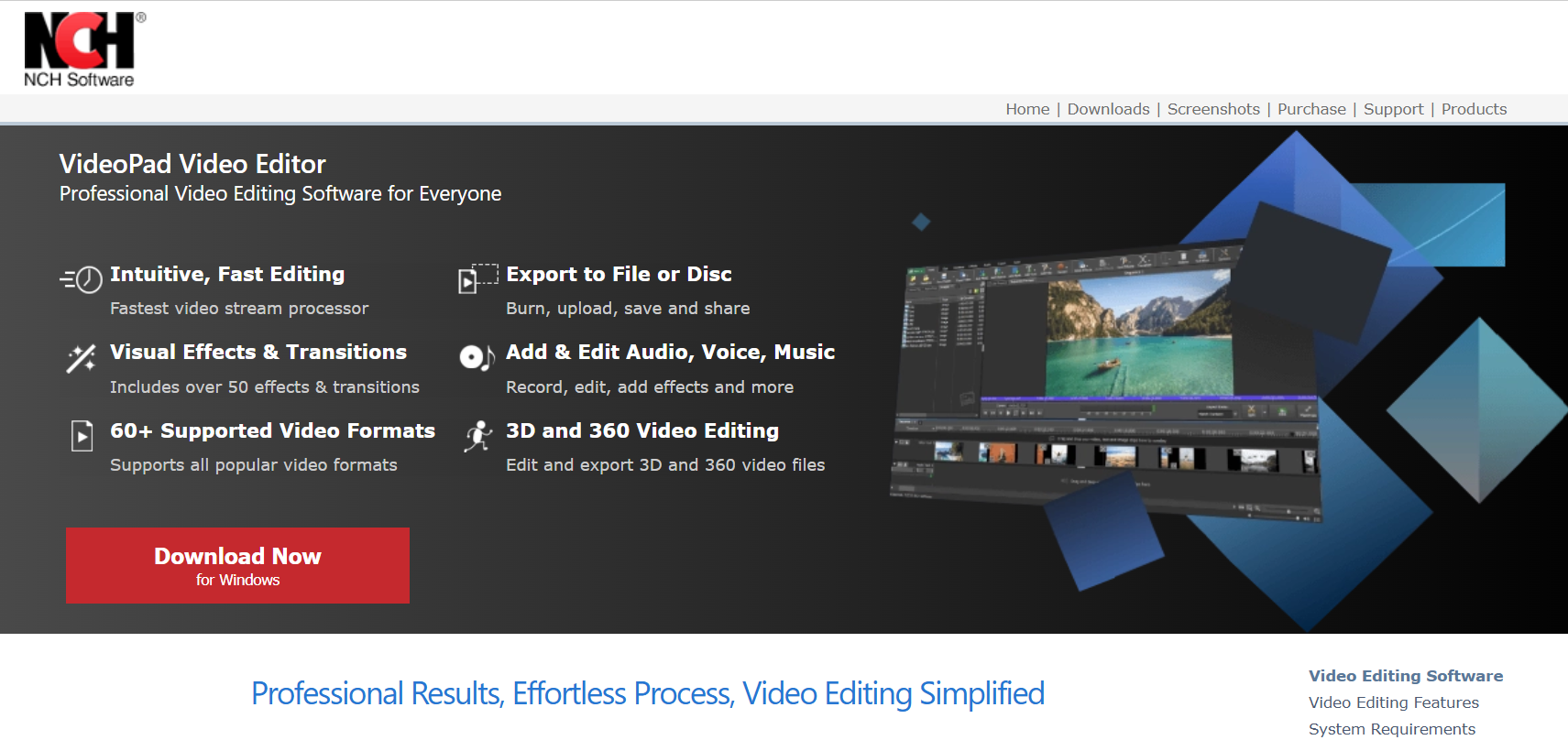Click the stopwatch icon beside Intuitive, Fast Editing
The height and width of the screenshot is (740, 1568).
(x=82, y=278)
